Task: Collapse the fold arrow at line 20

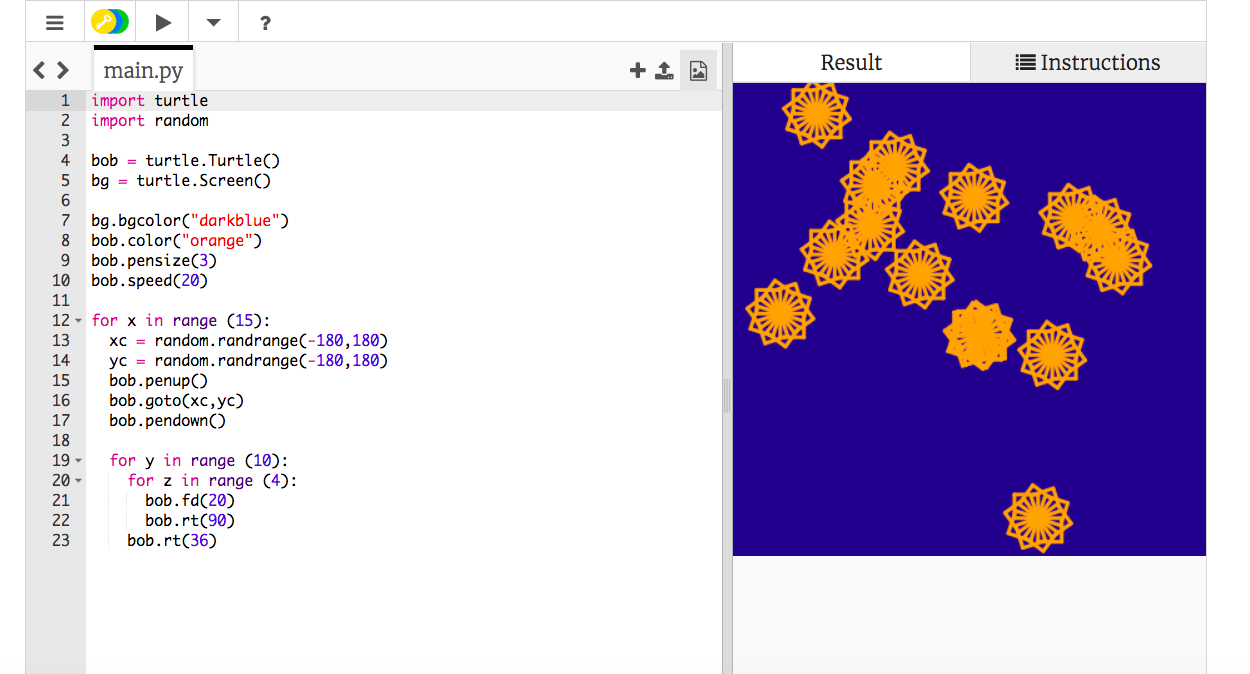Action: click(x=79, y=481)
